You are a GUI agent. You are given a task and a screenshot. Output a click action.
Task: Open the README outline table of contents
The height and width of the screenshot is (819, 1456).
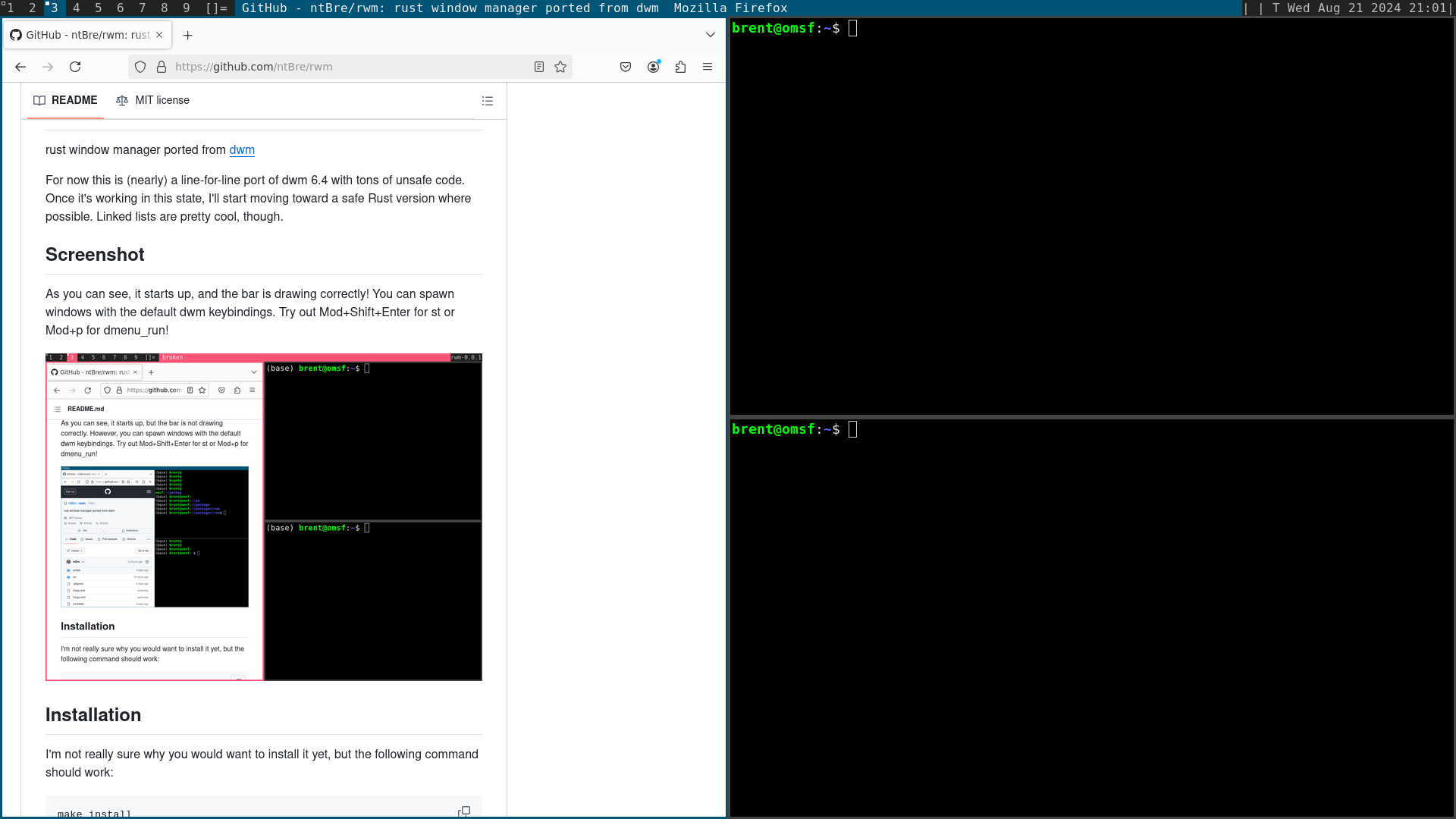[x=488, y=101]
